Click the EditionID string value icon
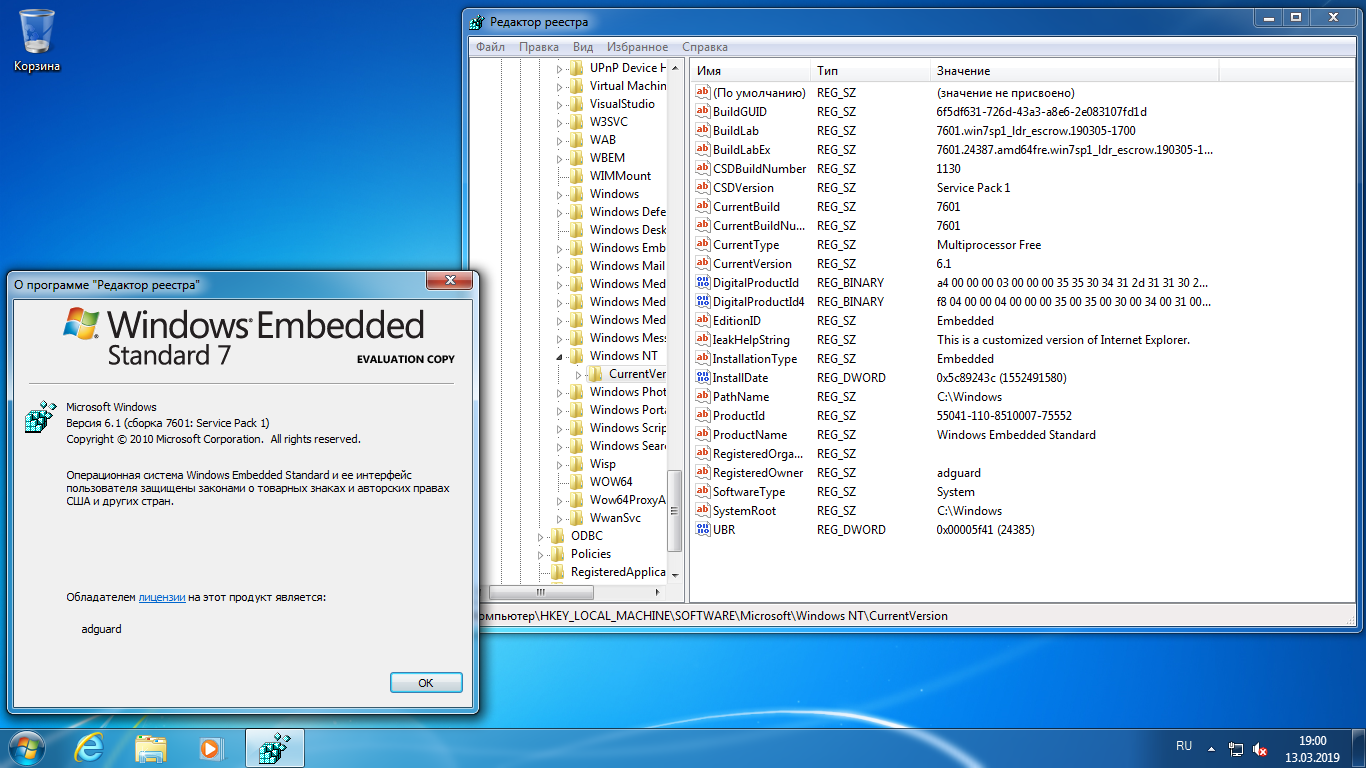 (702, 321)
